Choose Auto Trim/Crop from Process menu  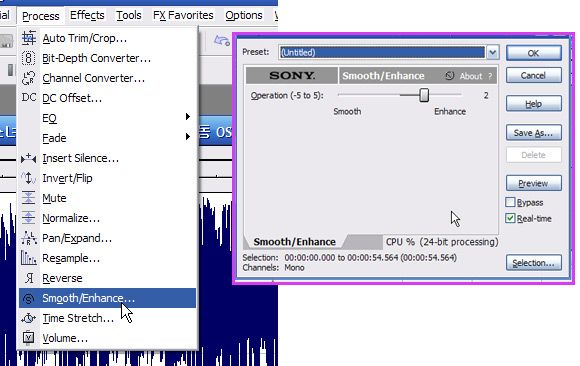click(107, 38)
